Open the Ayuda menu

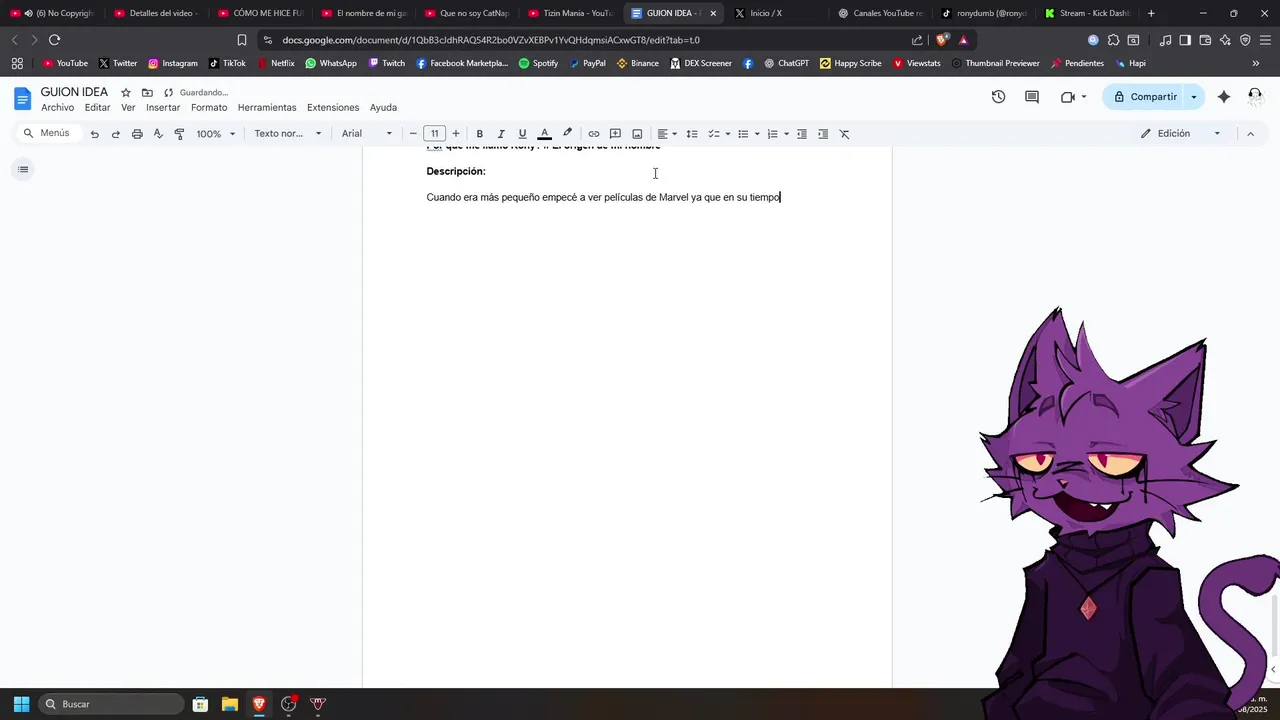point(383,108)
